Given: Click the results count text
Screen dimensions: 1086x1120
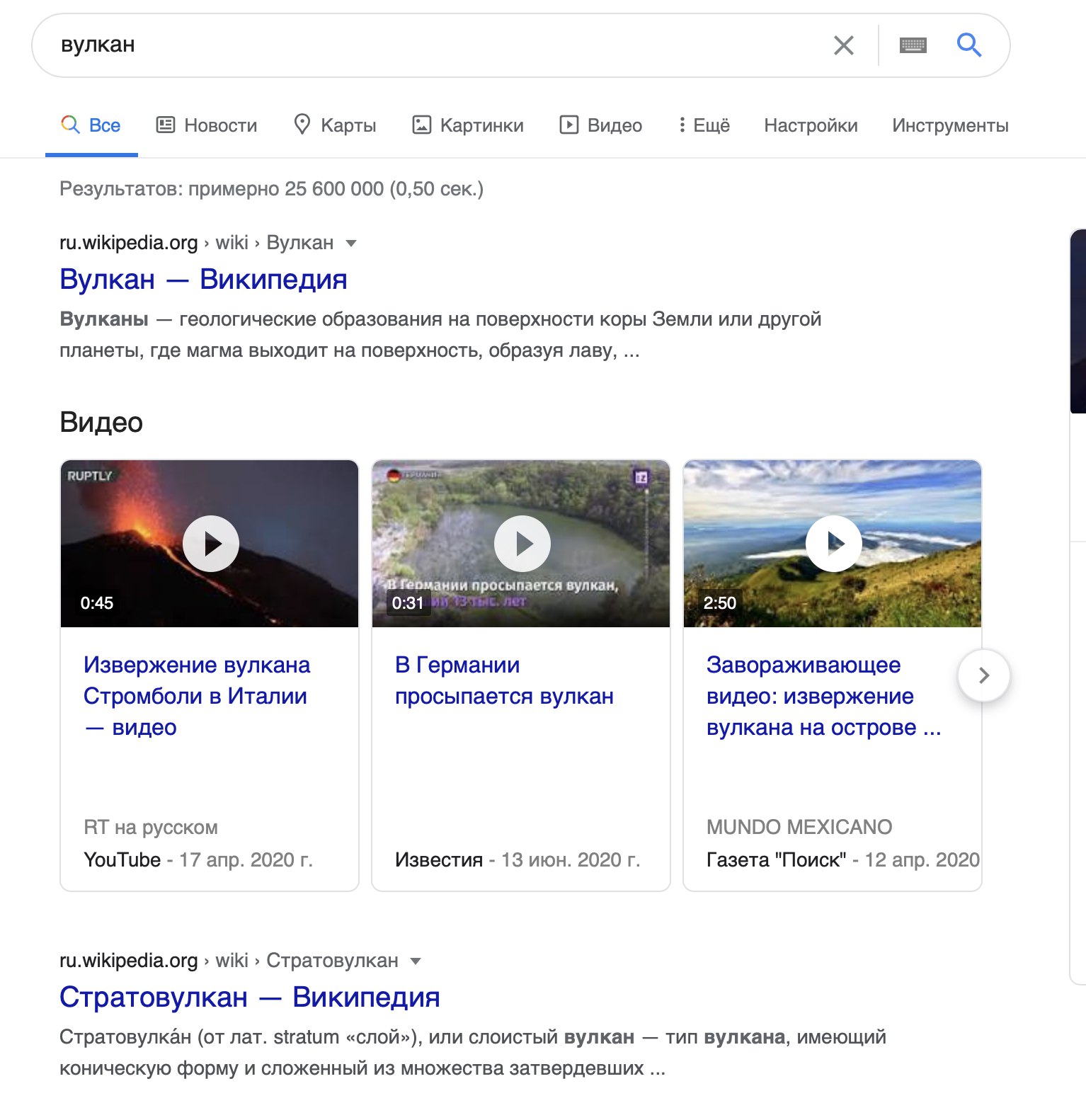Looking at the screenshot, I should tap(272, 189).
